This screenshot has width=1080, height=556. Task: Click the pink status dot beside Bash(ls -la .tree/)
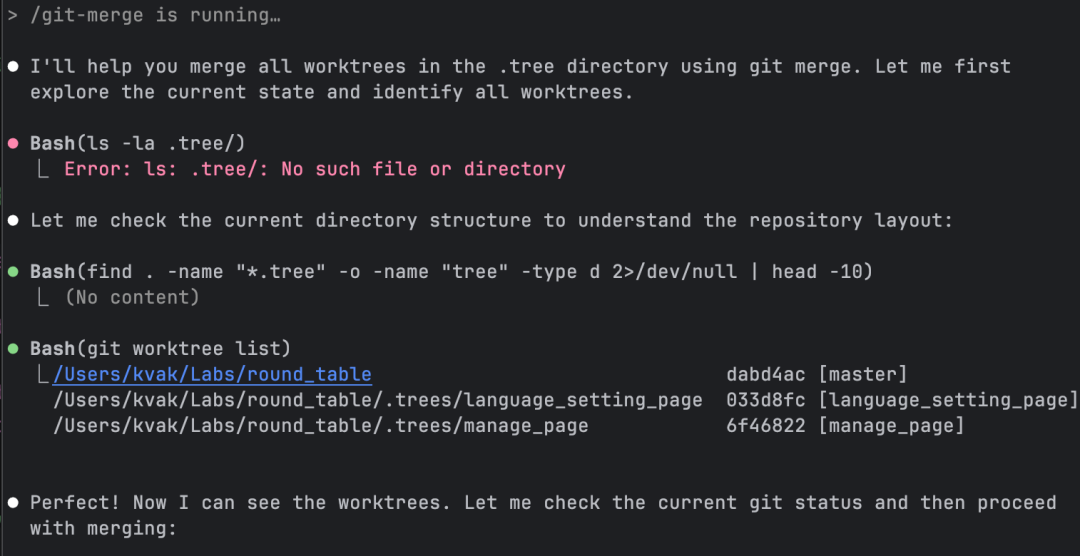point(13,143)
